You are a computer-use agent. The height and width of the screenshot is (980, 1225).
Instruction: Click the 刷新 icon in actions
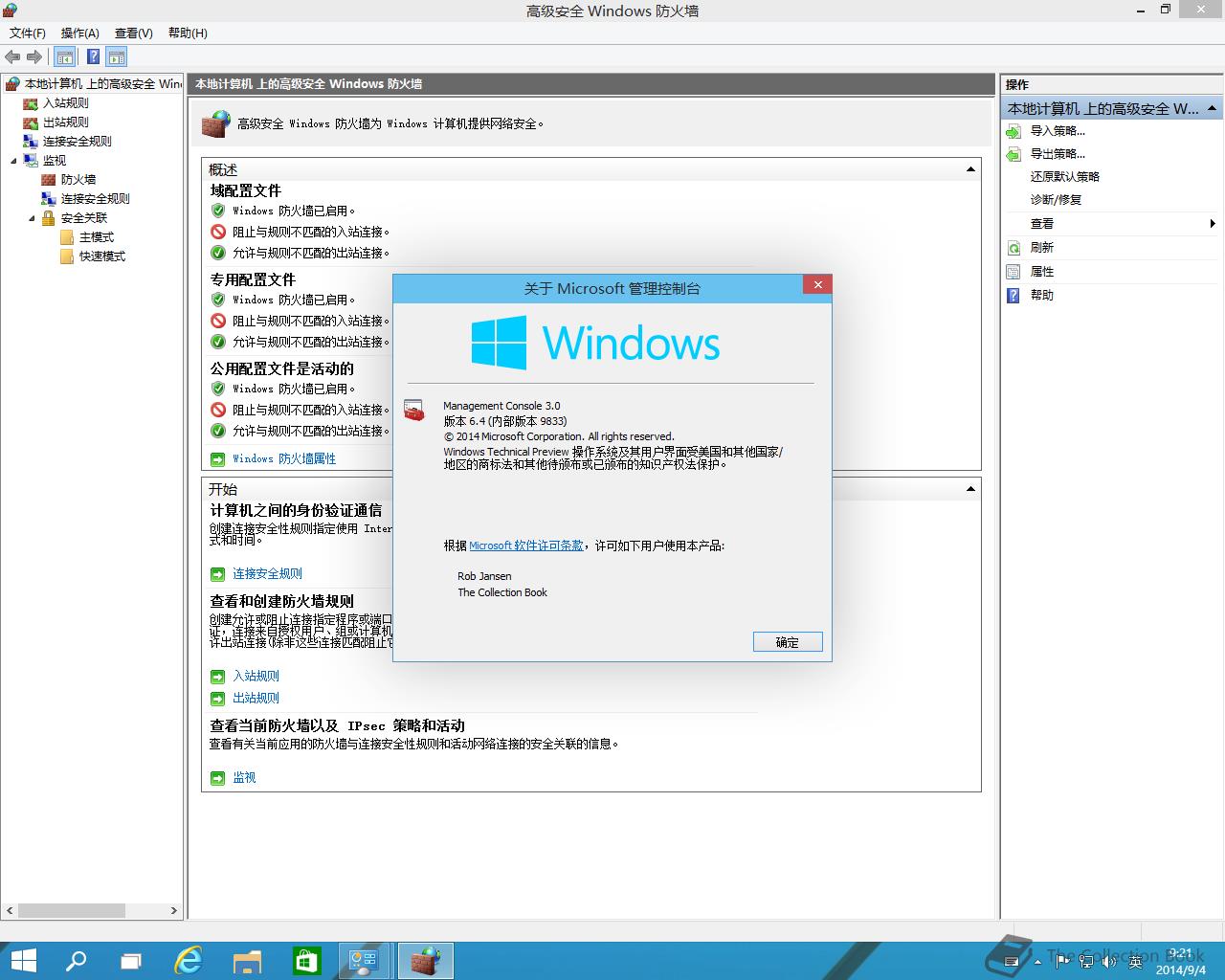[1014, 248]
